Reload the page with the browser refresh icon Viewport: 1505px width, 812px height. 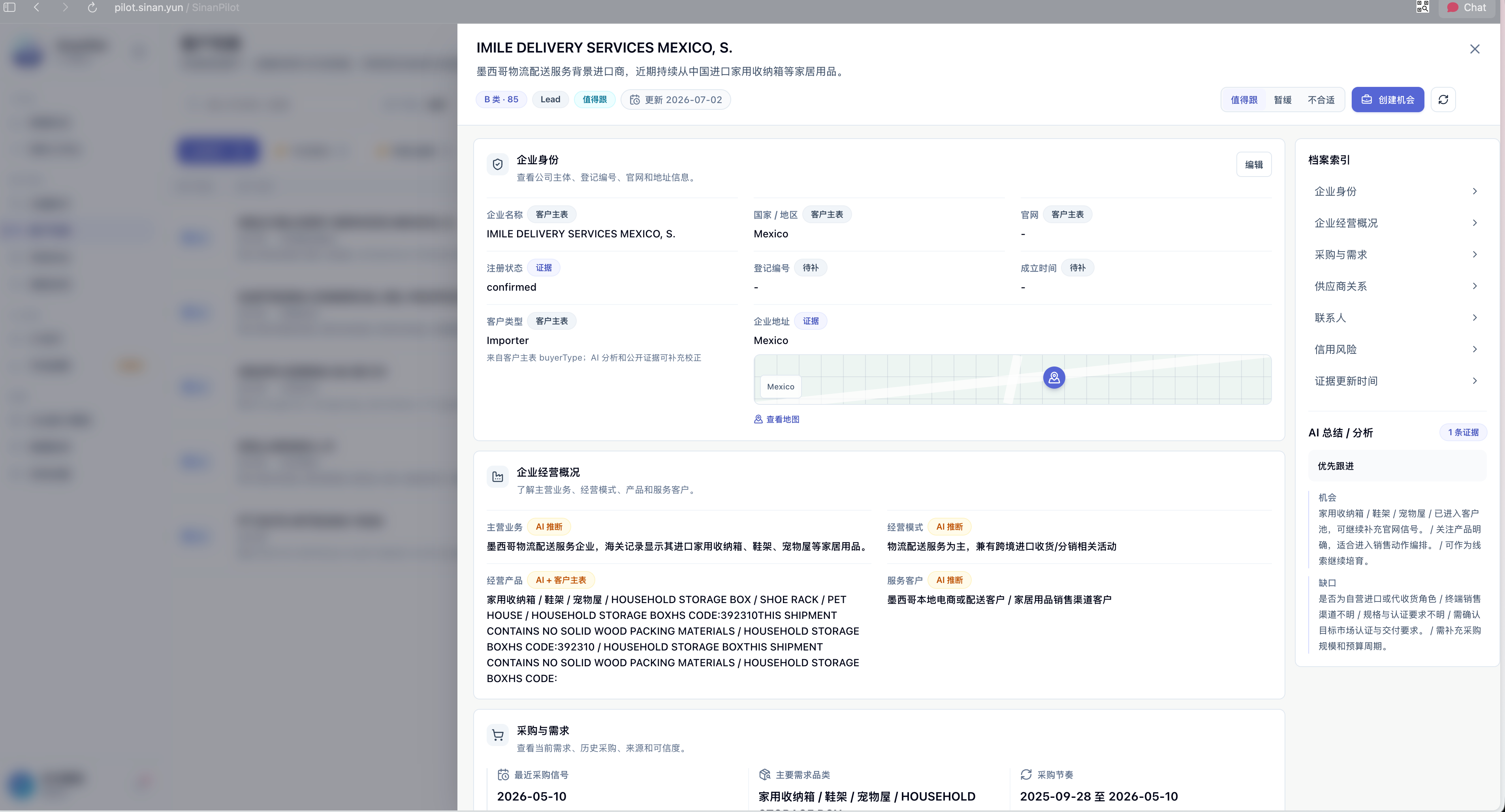coord(92,8)
